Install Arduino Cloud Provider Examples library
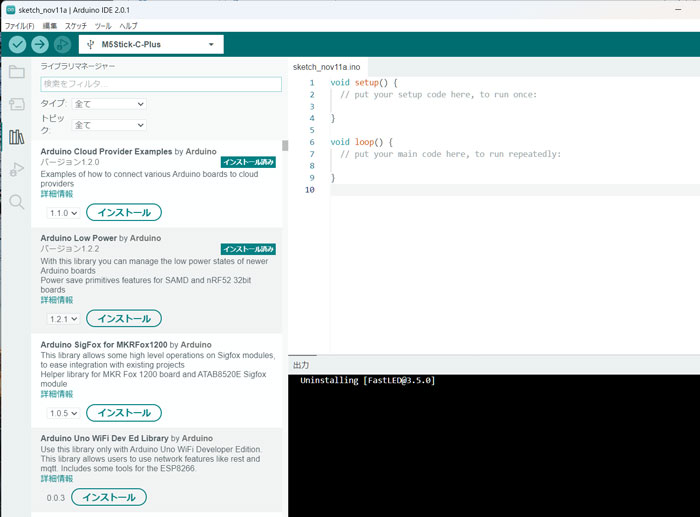The image size is (700, 517). [x=124, y=213]
